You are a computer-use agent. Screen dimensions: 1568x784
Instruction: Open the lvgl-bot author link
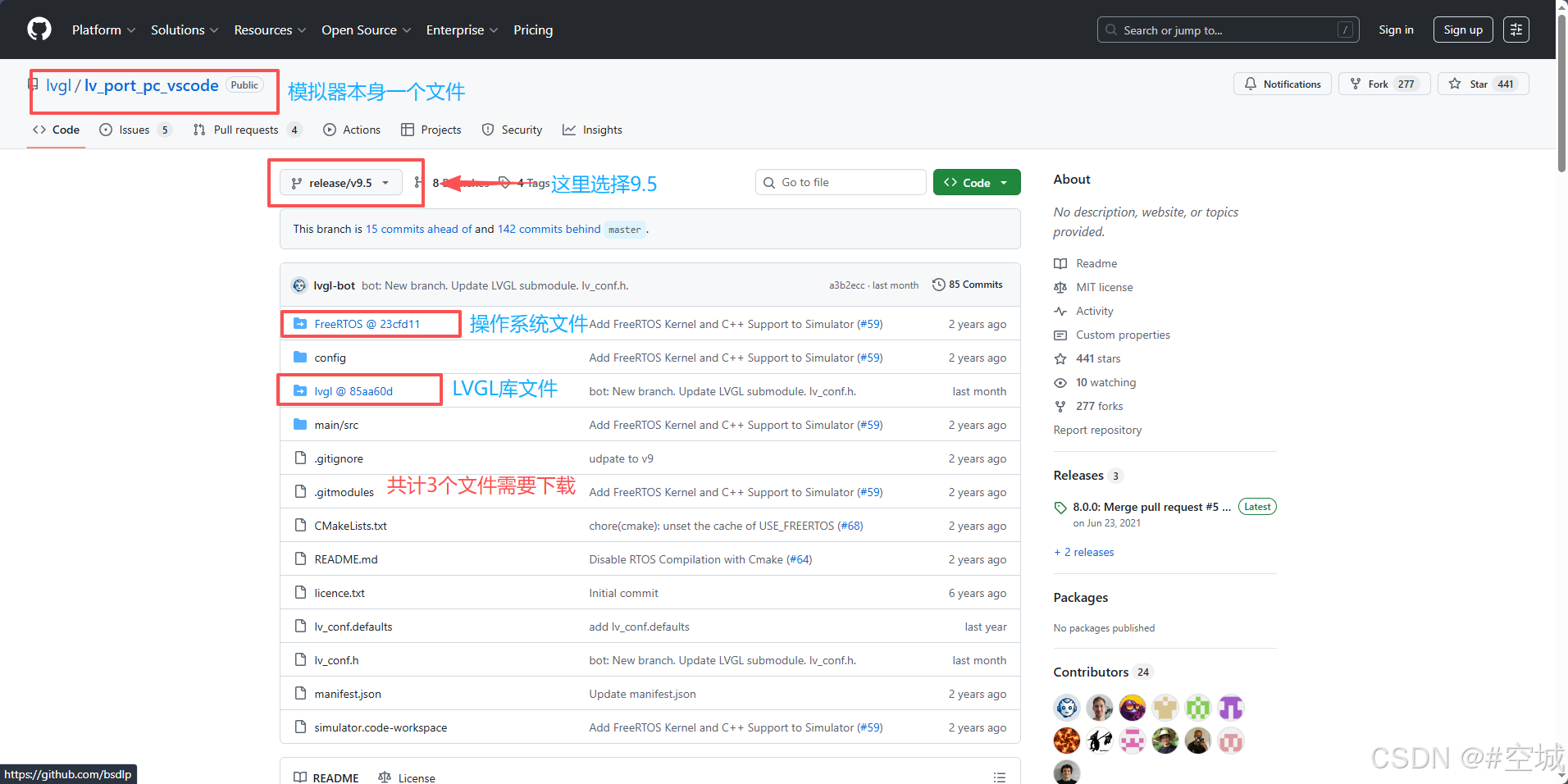point(334,285)
